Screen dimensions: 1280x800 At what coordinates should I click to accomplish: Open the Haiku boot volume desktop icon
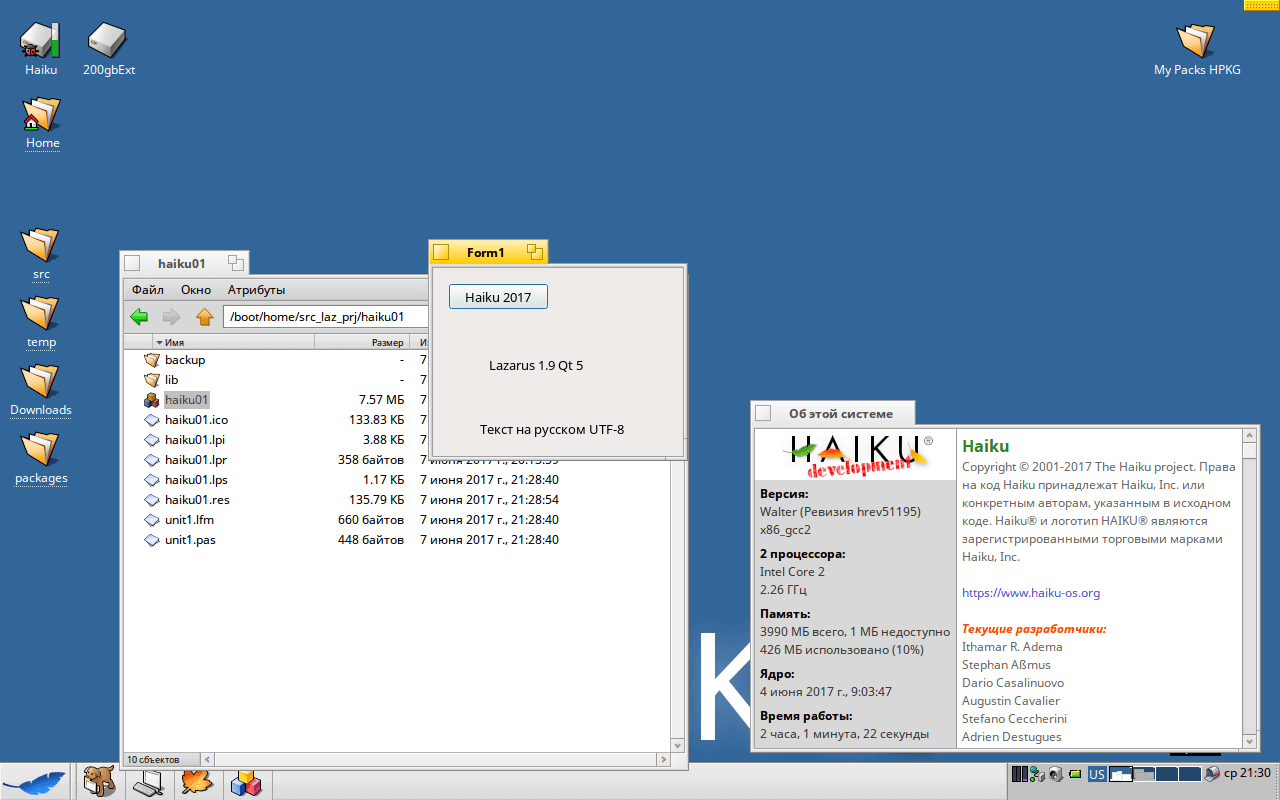(41, 40)
